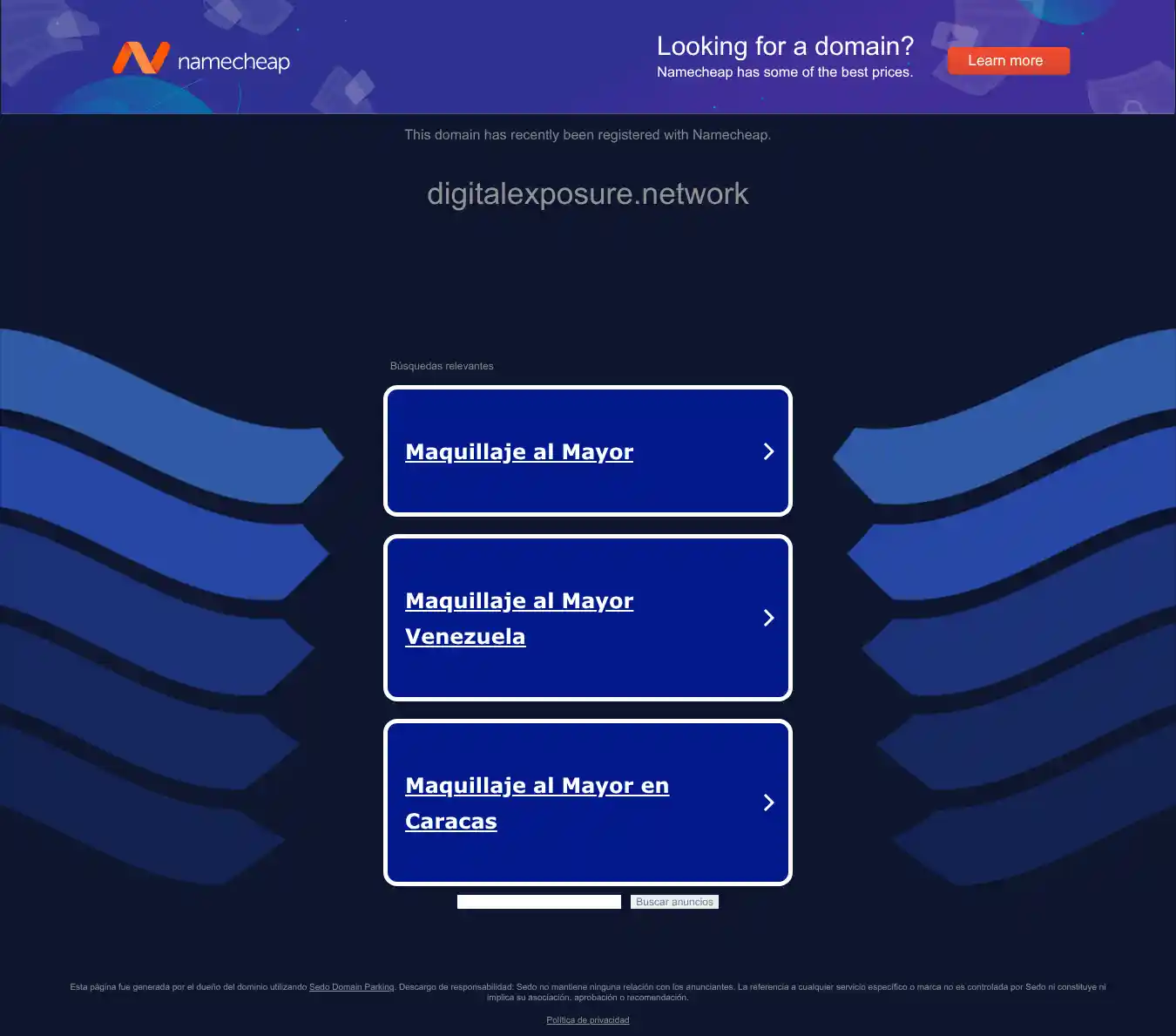Click the Learn more button

[x=1008, y=61]
